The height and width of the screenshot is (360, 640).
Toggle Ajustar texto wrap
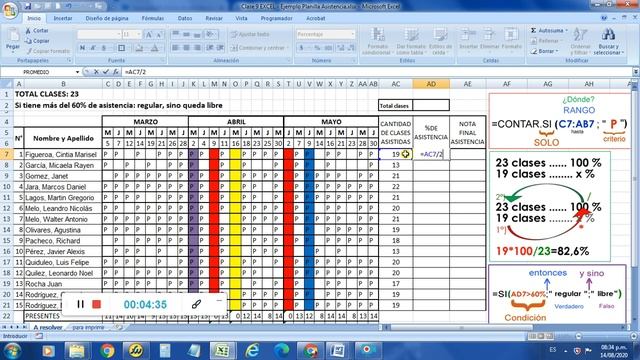[x=250, y=35]
